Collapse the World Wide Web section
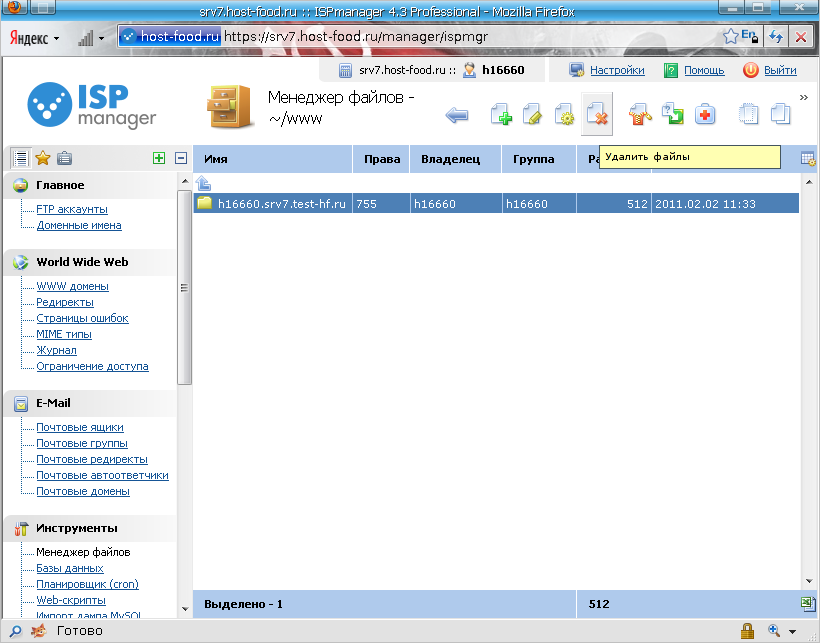820x643 pixels. click(x=82, y=262)
